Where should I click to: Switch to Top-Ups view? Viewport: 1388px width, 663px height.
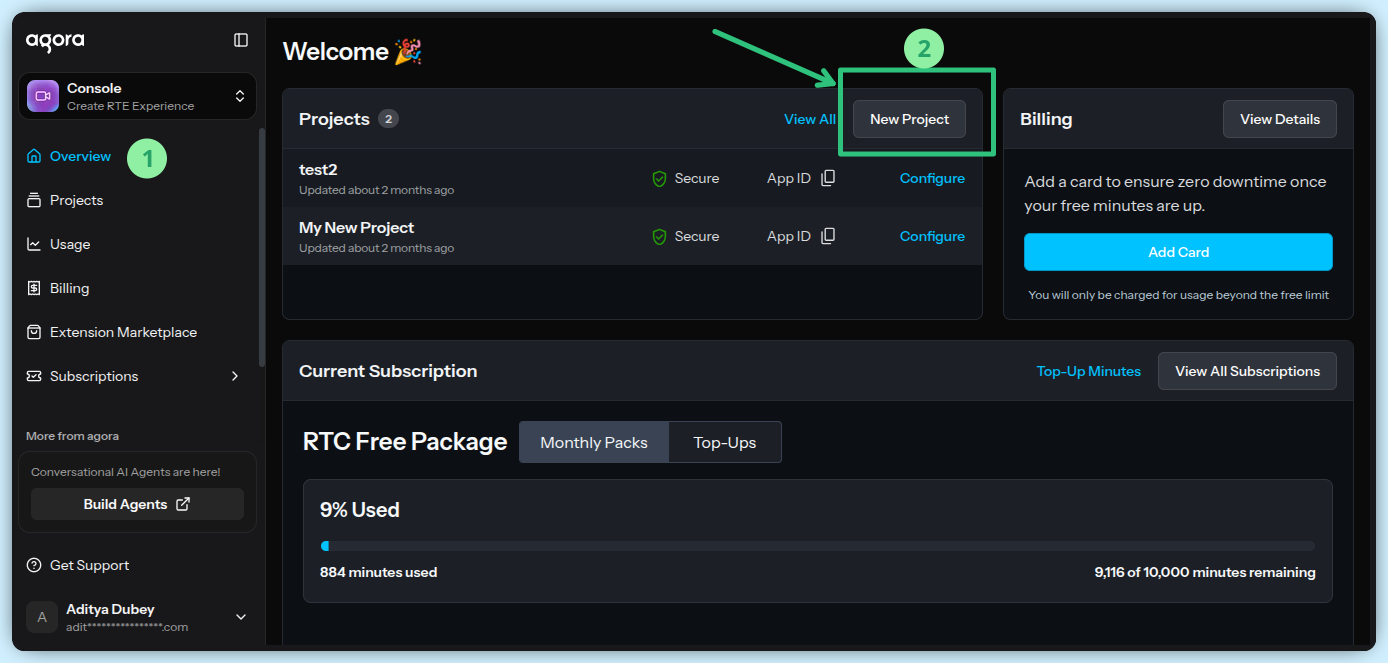725,442
